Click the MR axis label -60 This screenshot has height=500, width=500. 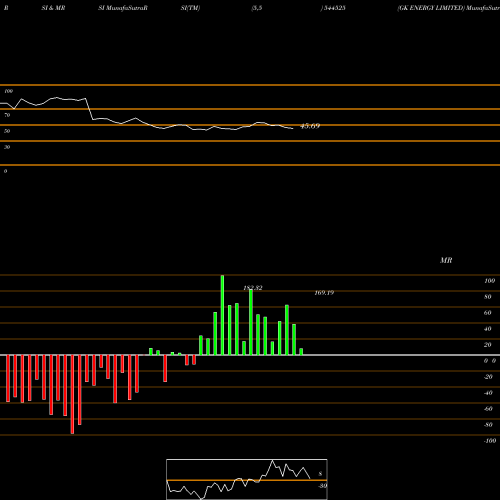488,409
